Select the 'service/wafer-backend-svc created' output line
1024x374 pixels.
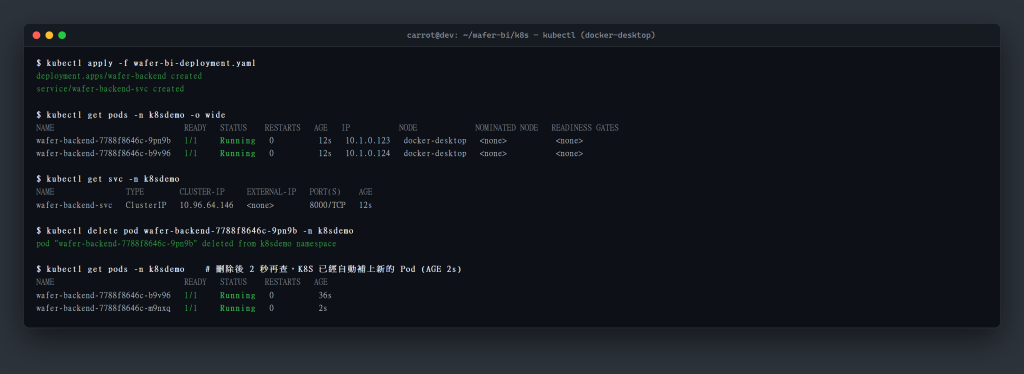click(110, 89)
